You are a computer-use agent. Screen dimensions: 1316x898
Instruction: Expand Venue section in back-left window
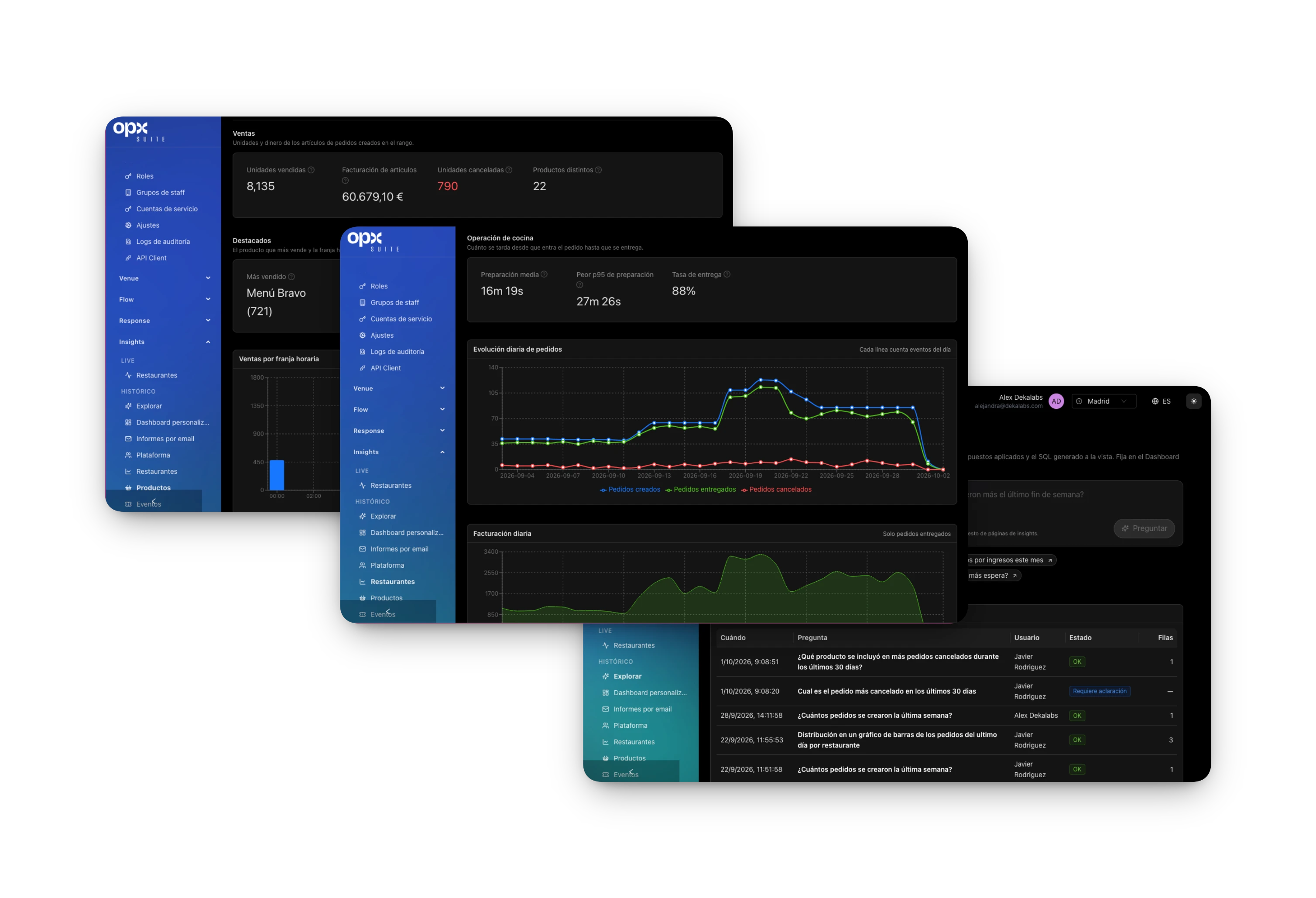tap(164, 278)
